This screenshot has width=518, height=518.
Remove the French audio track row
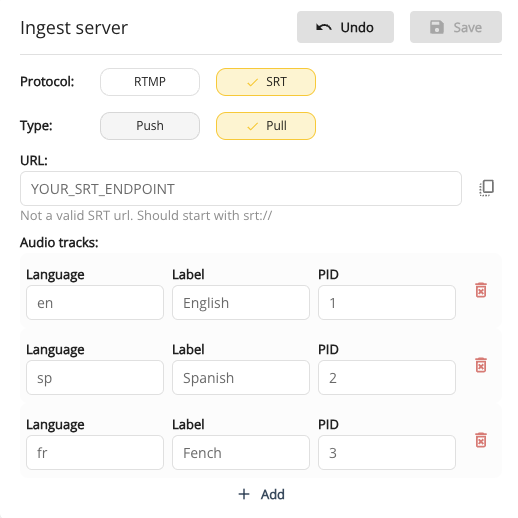click(x=481, y=440)
